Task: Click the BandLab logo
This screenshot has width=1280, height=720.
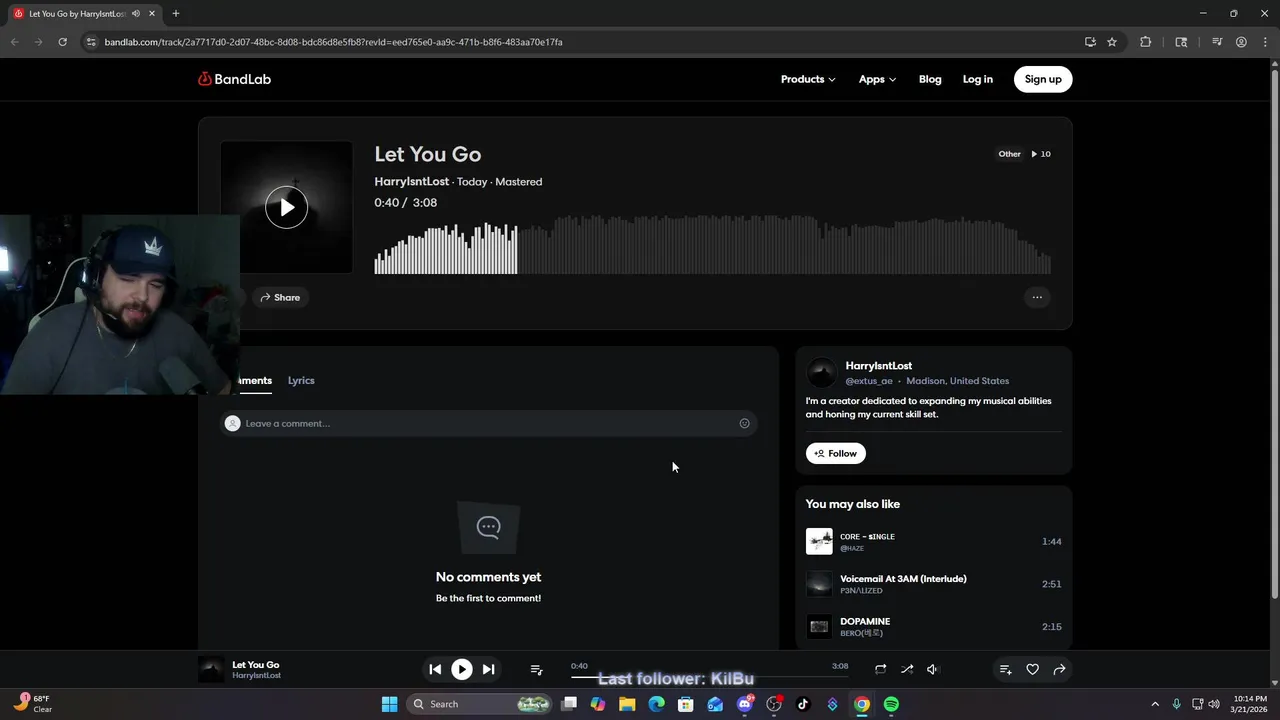Action: tap(234, 79)
